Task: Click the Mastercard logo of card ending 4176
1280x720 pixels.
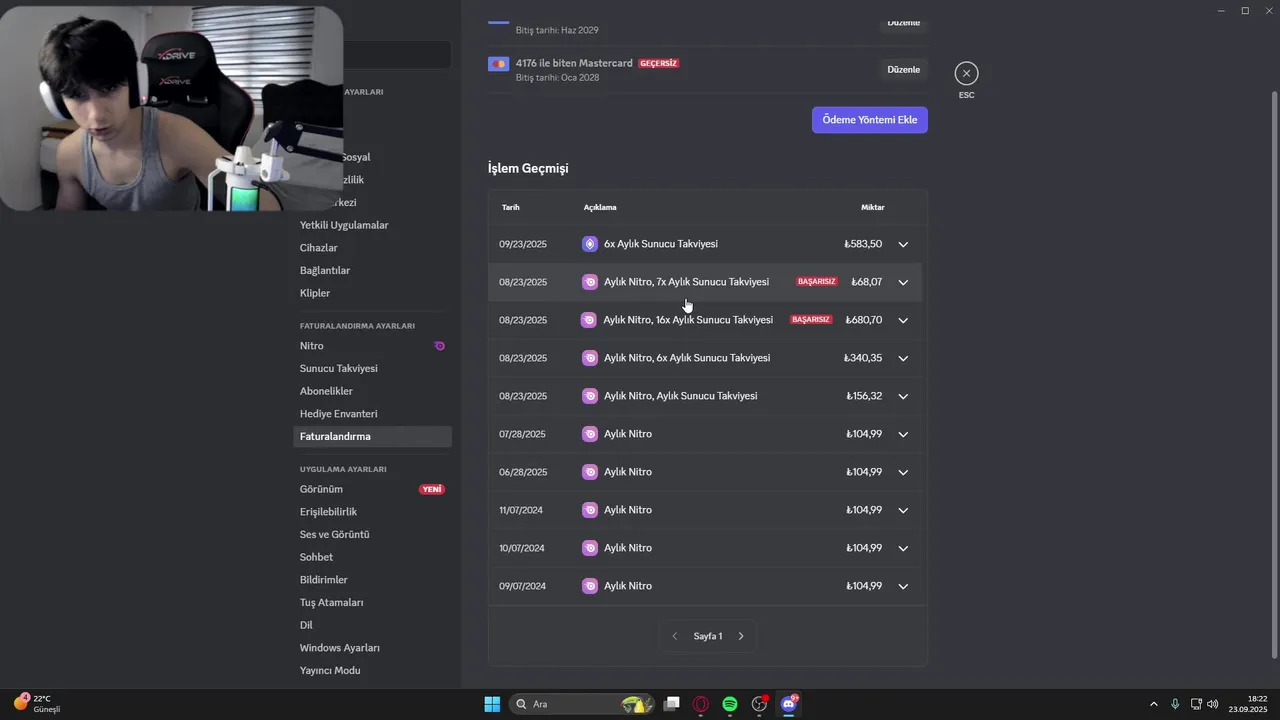Action: pos(498,64)
